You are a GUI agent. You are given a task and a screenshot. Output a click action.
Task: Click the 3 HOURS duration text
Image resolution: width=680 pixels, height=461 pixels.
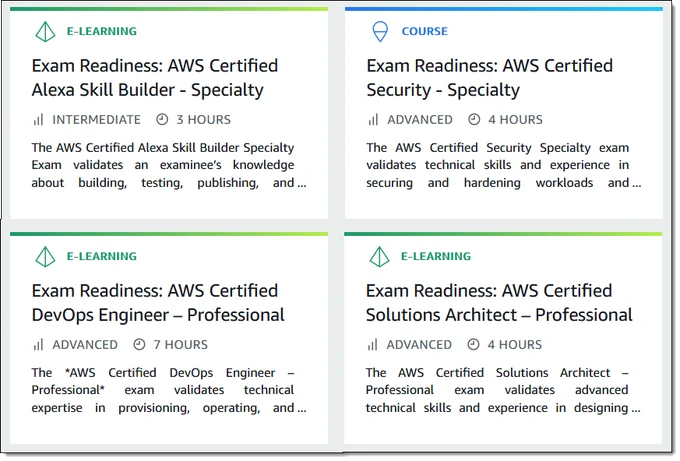tap(203, 120)
